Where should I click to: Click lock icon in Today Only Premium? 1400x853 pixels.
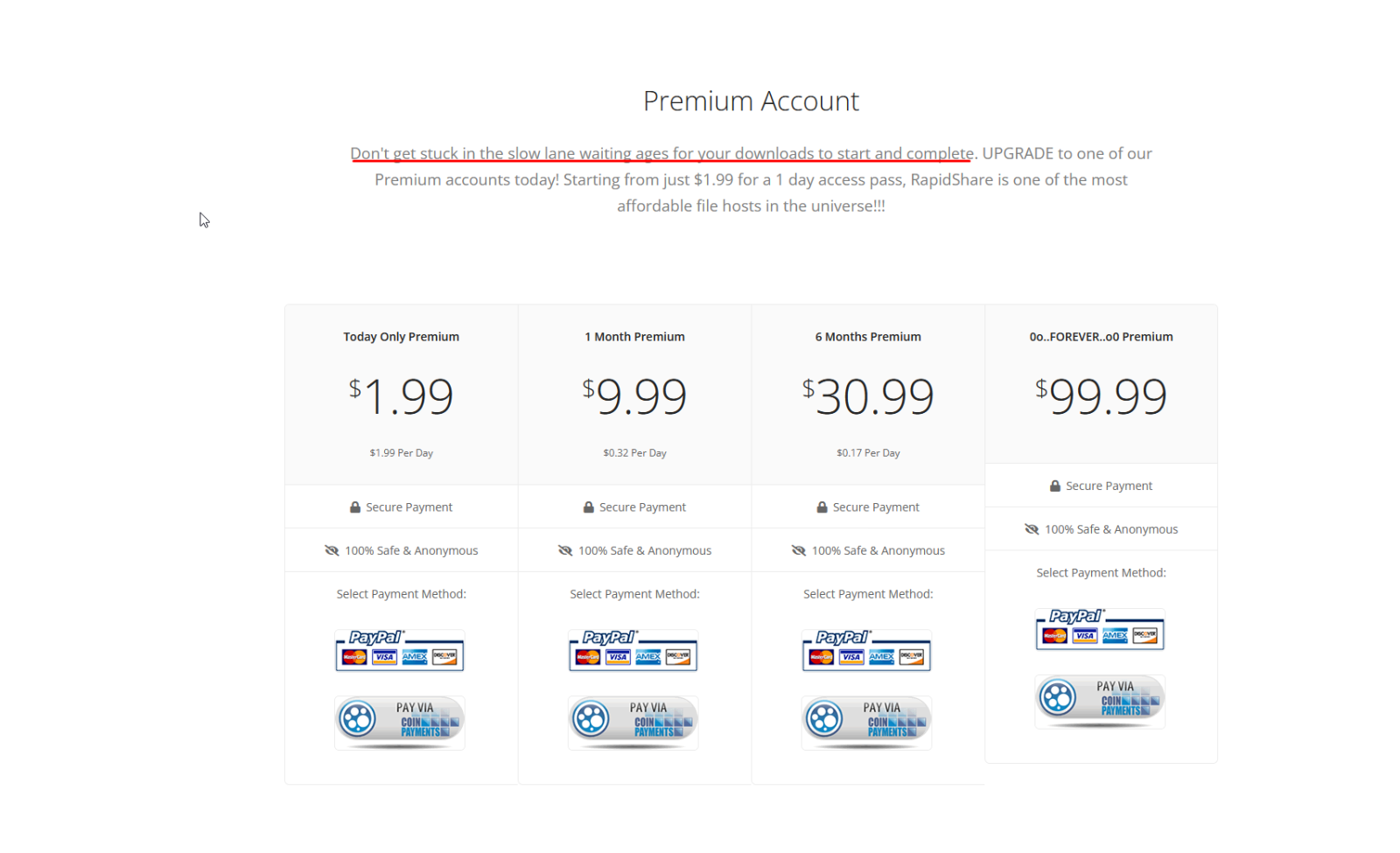(355, 507)
